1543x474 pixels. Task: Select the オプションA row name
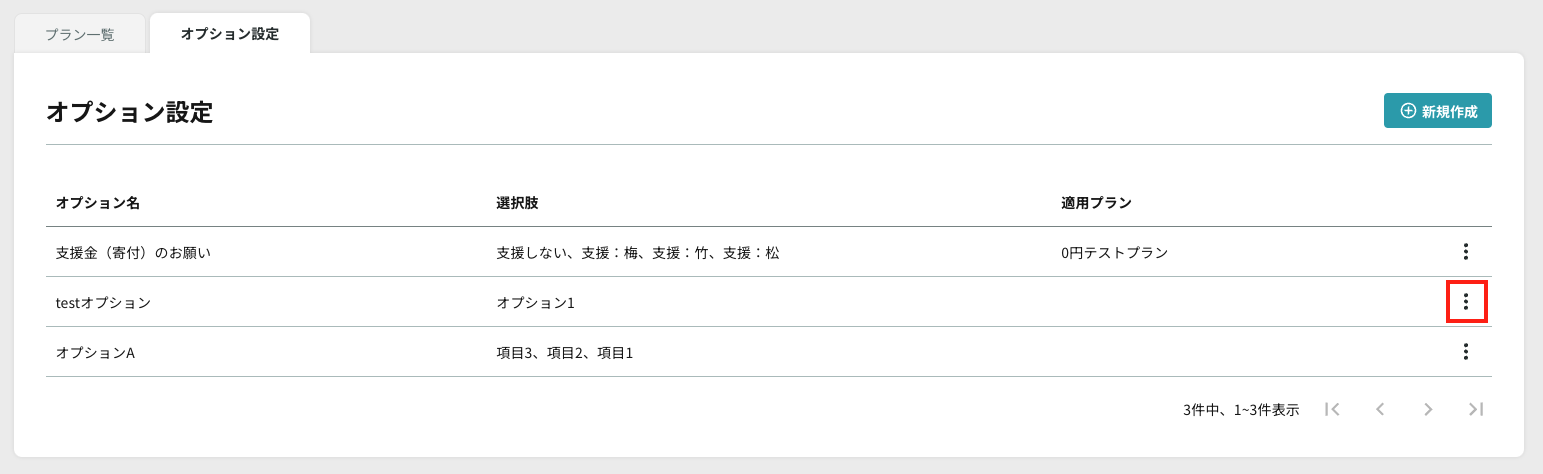[95, 353]
